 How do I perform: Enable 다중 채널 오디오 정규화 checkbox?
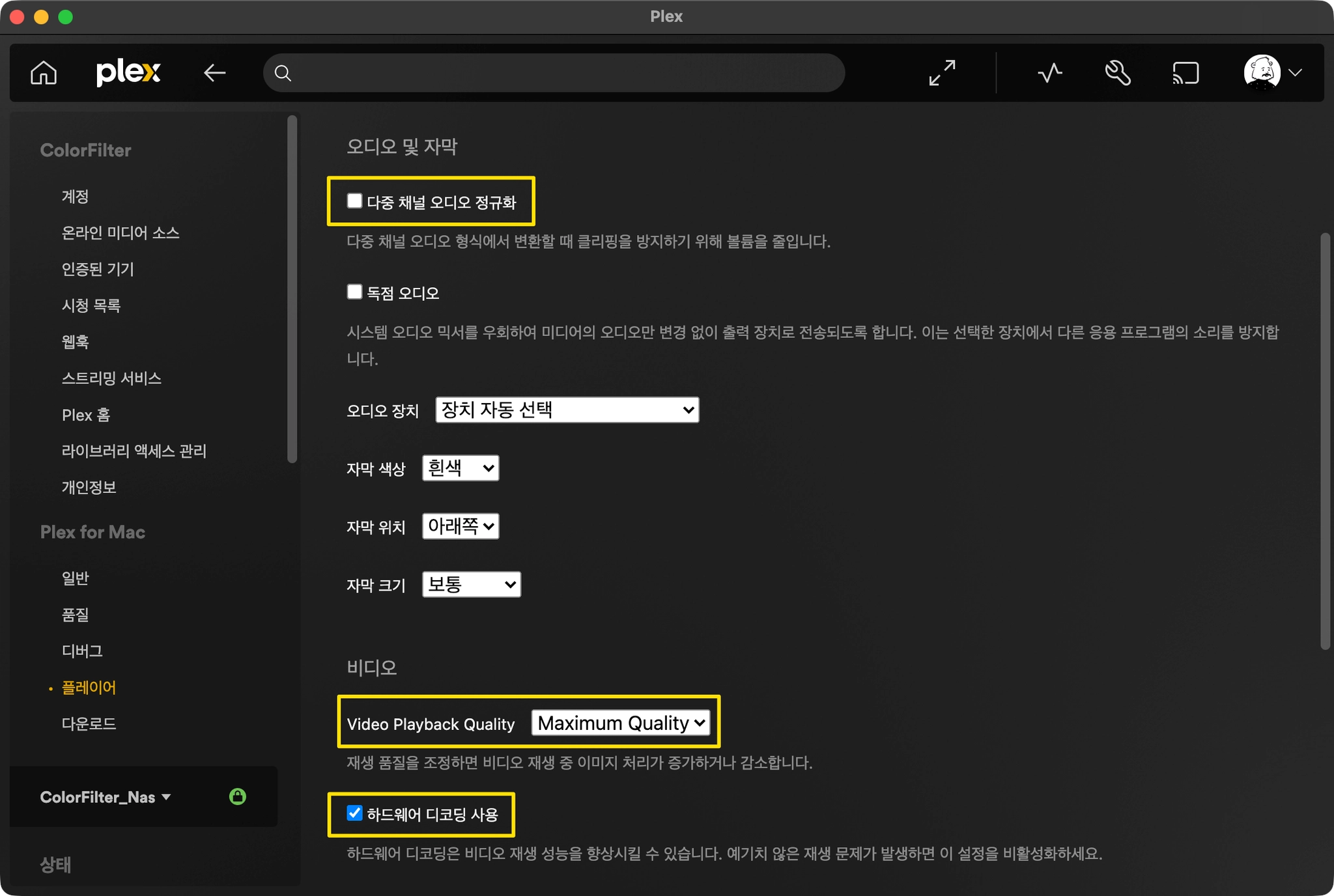(x=354, y=201)
